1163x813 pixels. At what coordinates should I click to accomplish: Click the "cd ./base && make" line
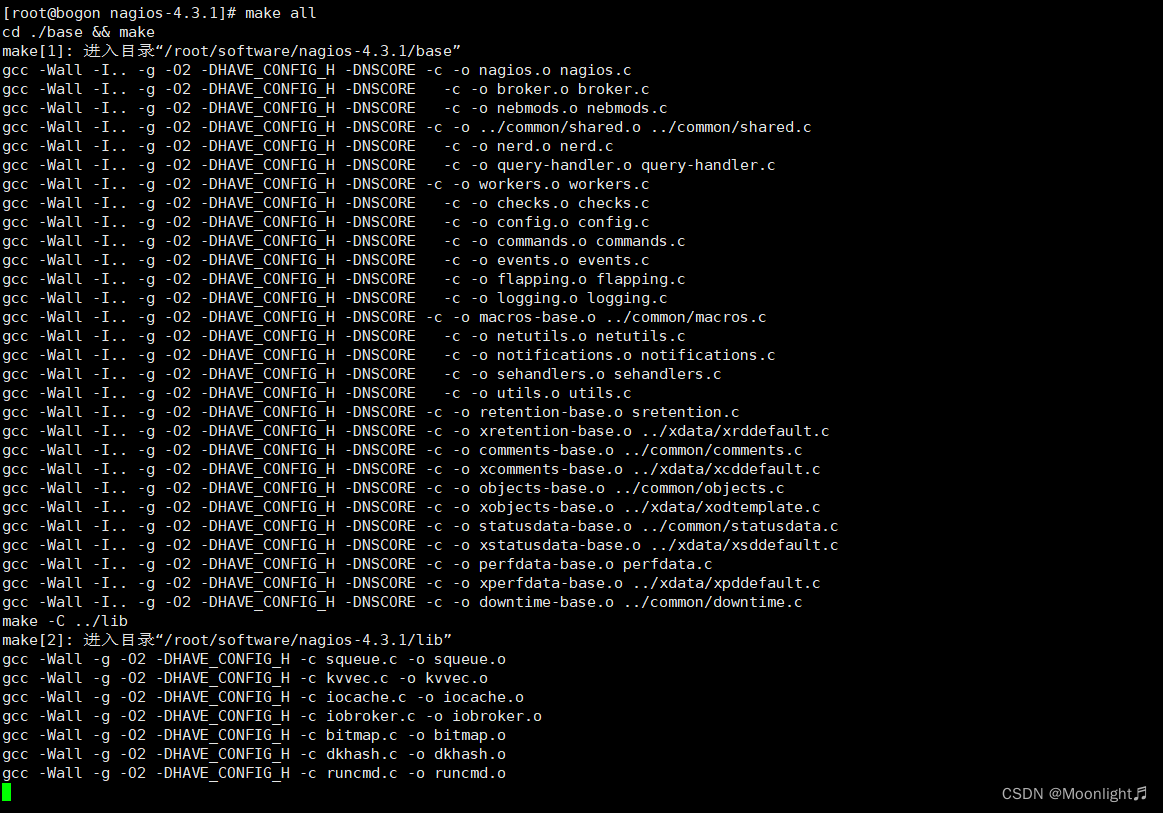click(79, 32)
